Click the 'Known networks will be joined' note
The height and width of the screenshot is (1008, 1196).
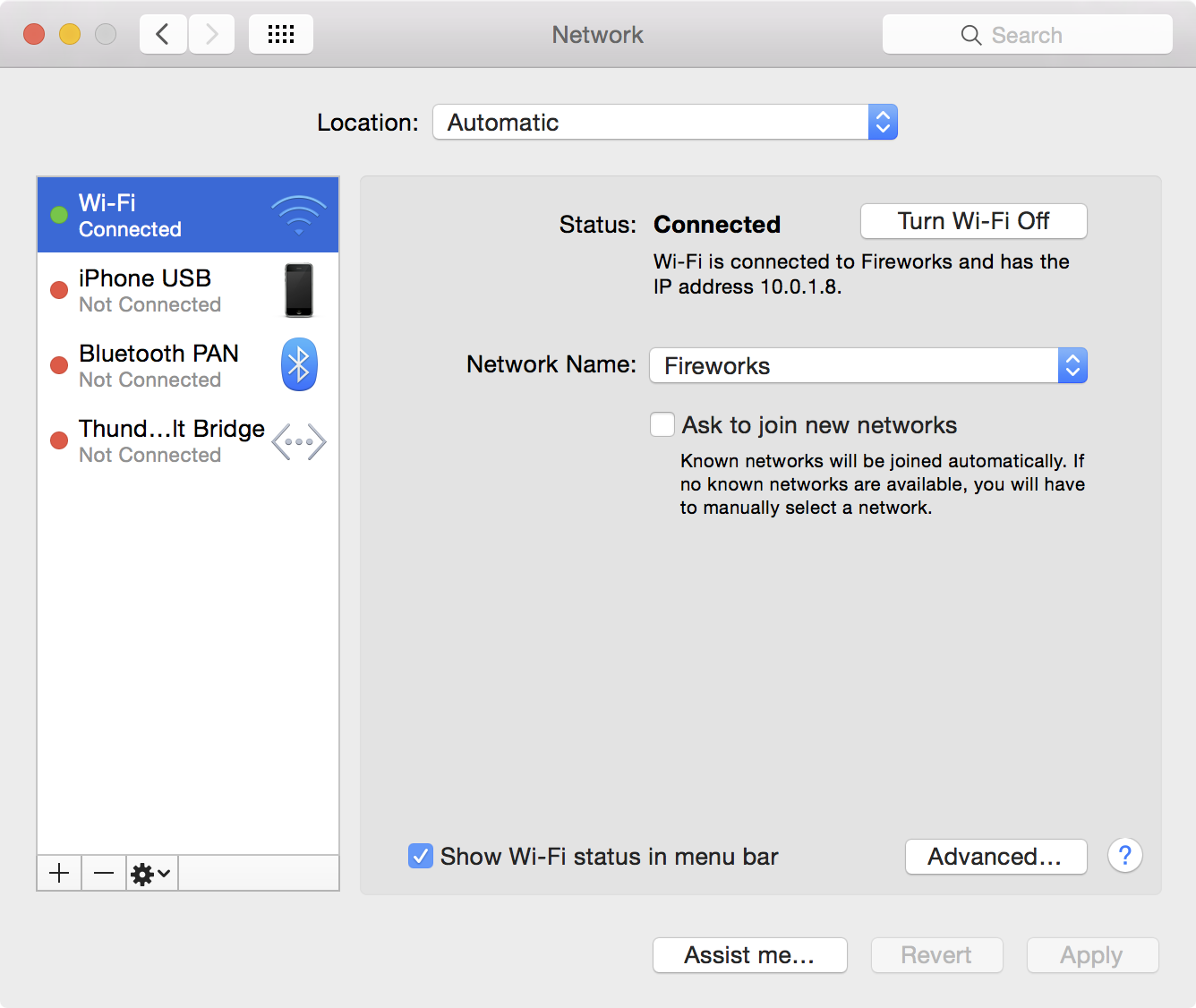coord(883,484)
